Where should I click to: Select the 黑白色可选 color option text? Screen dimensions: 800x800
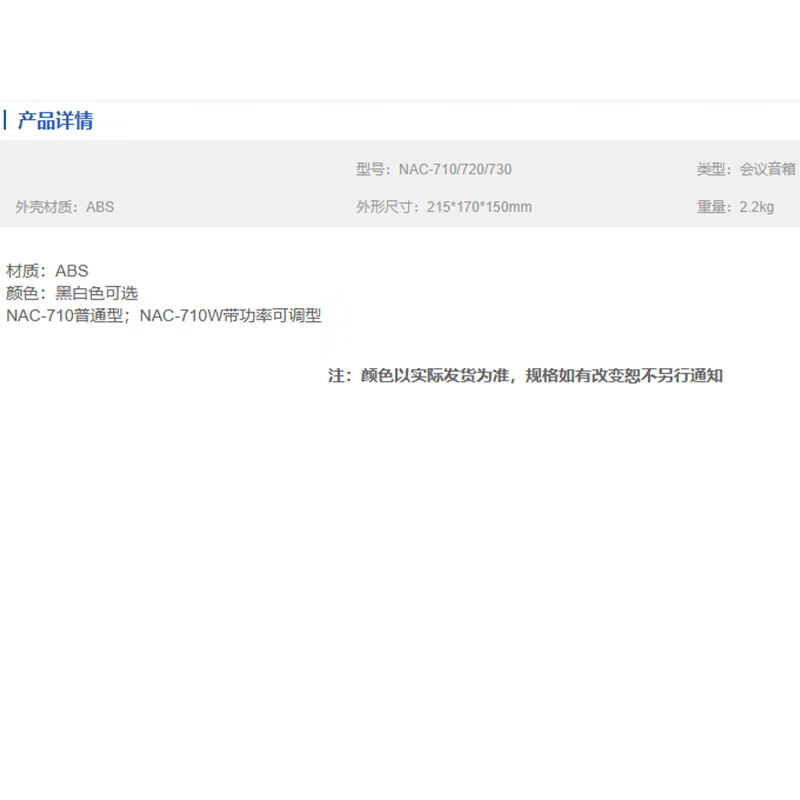point(96,293)
